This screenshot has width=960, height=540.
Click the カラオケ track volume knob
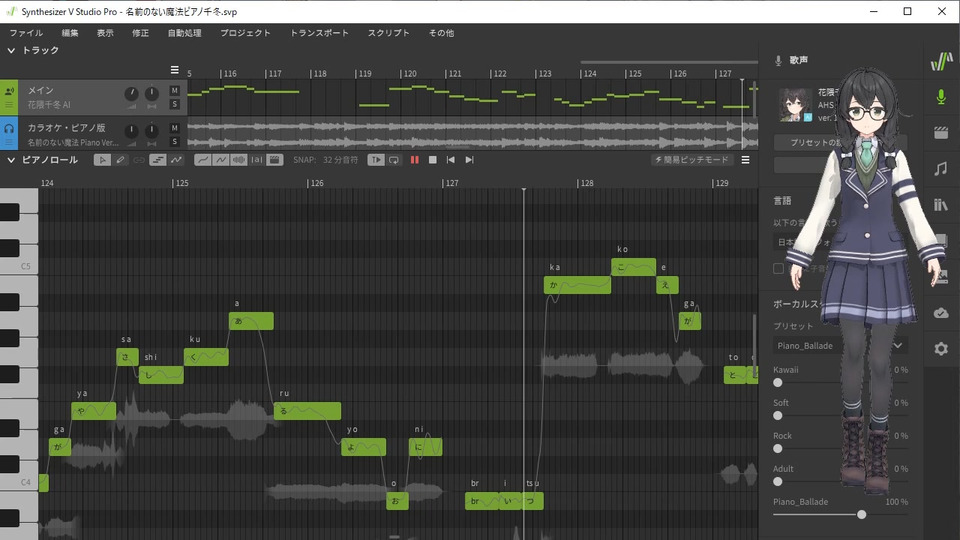(x=132, y=131)
